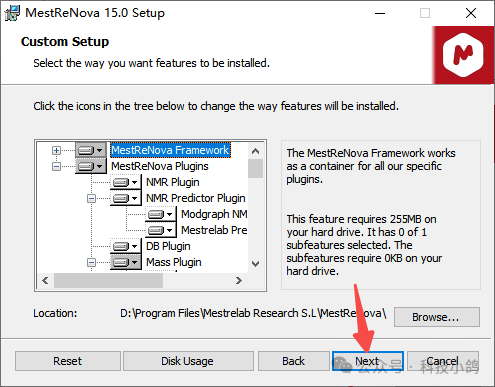
Task: Open Mestrelab Pre feature install dropdown icon
Action: tap(161, 230)
